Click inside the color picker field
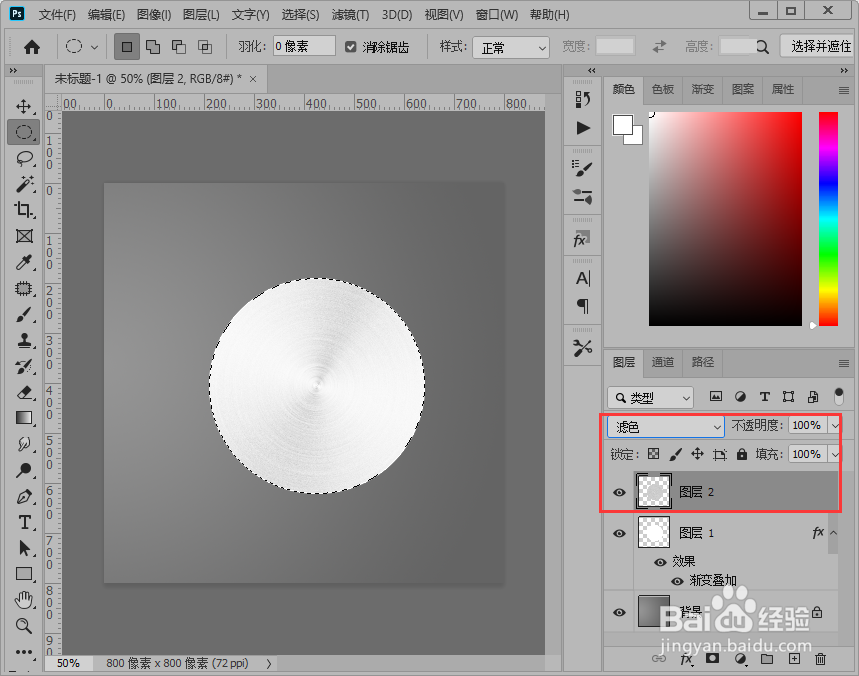Viewport: 859px width, 676px height. [725, 219]
